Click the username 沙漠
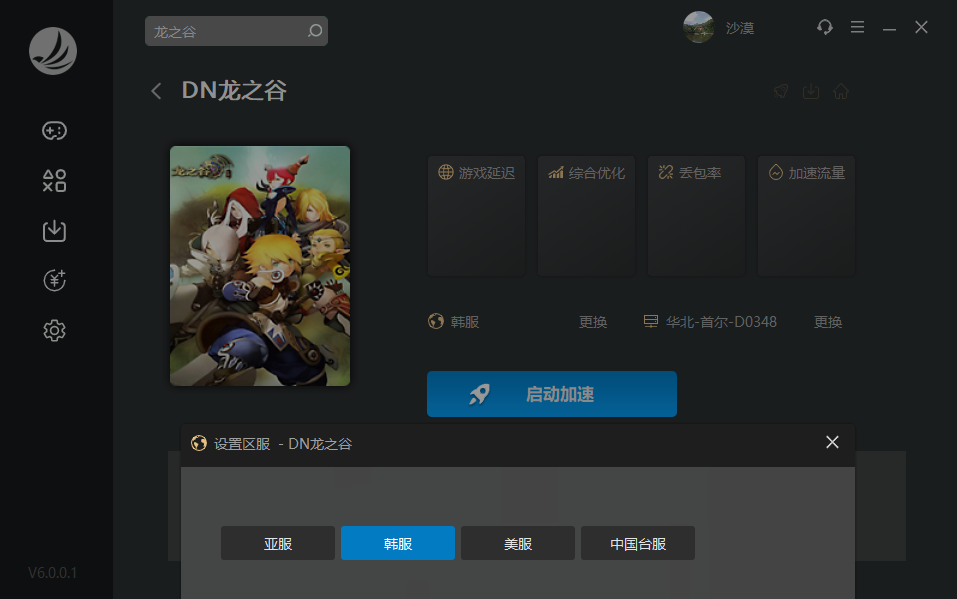Screen dimensions: 957x599 pos(740,28)
